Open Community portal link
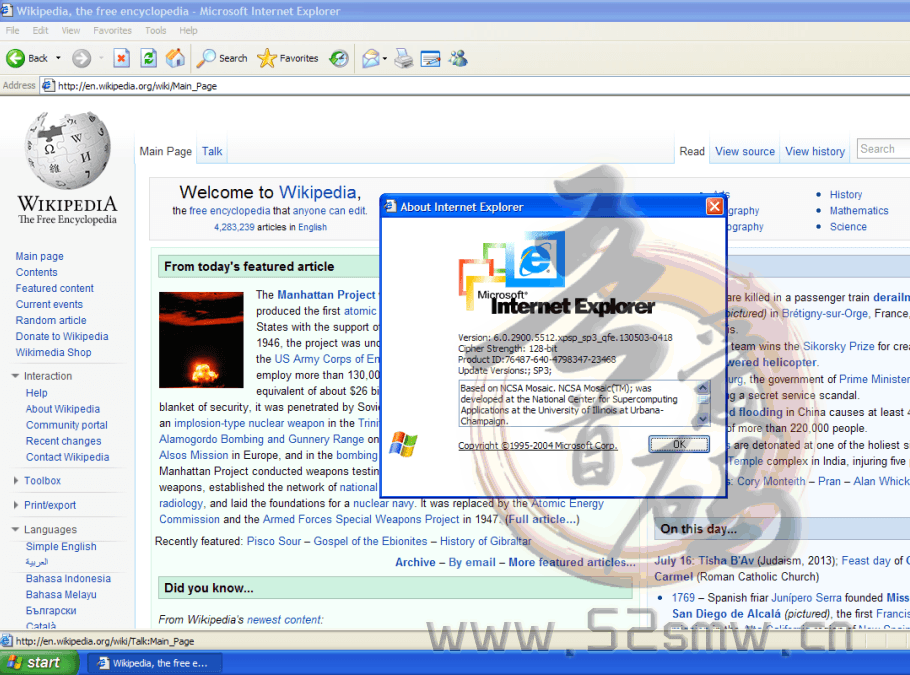This screenshot has width=910, height=675. 67,425
